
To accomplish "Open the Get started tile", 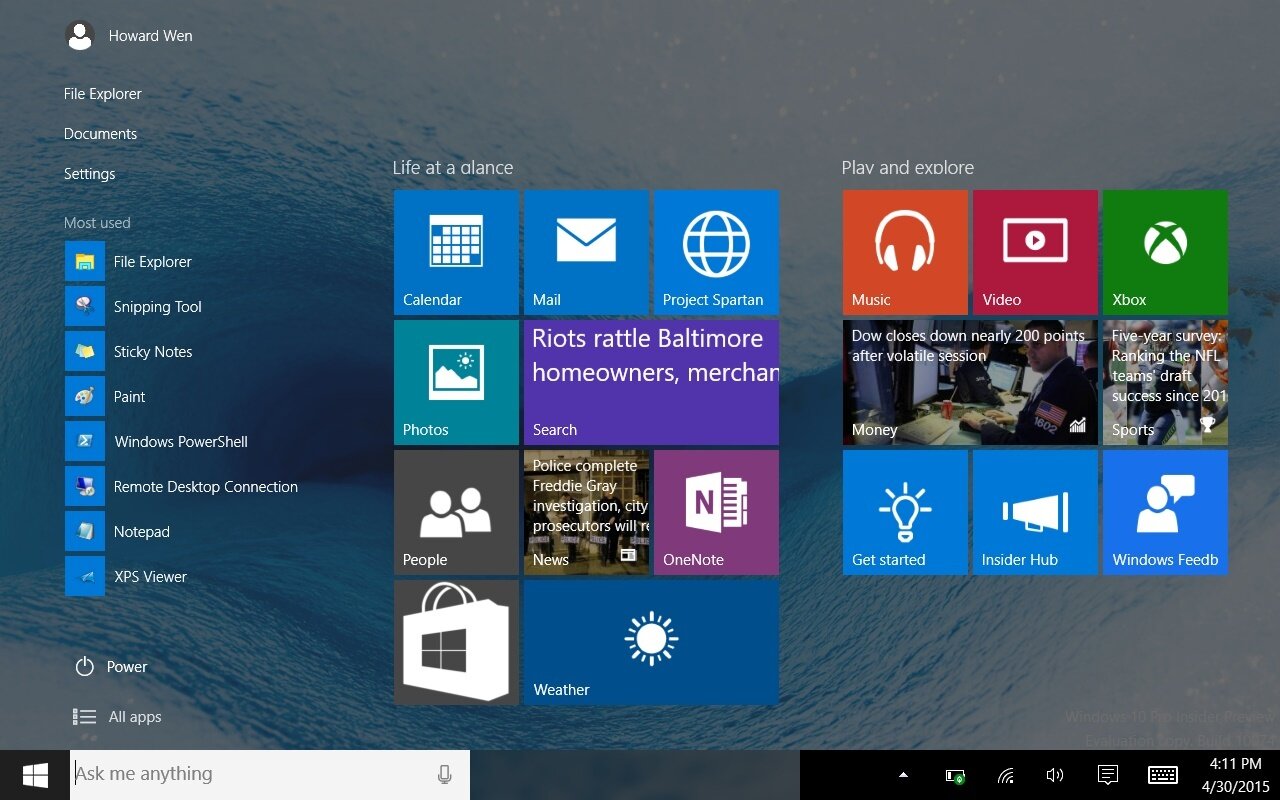I will [x=905, y=512].
